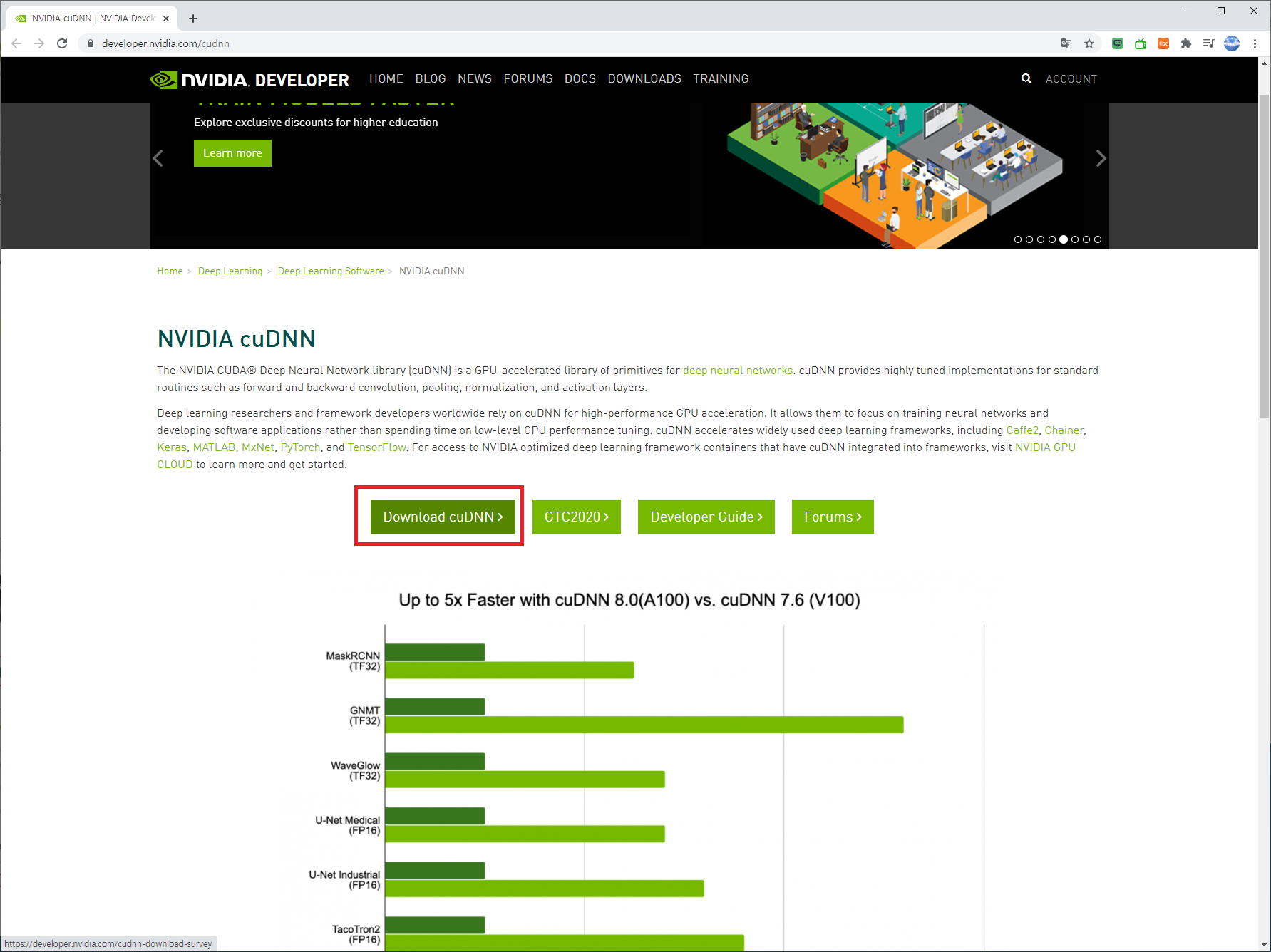Open Chrome's three-dot menu
Screen dimensions: 1271x952
click(x=1255, y=43)
